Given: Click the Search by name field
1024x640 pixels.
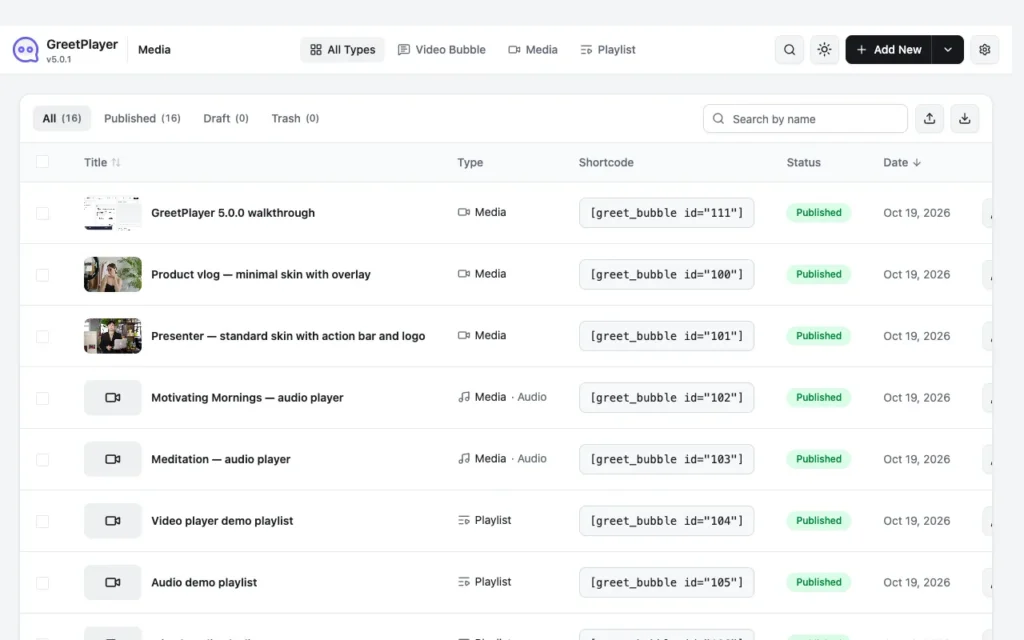Looking at the screenshot, I should pyautogui.click(x=805, y=119).
